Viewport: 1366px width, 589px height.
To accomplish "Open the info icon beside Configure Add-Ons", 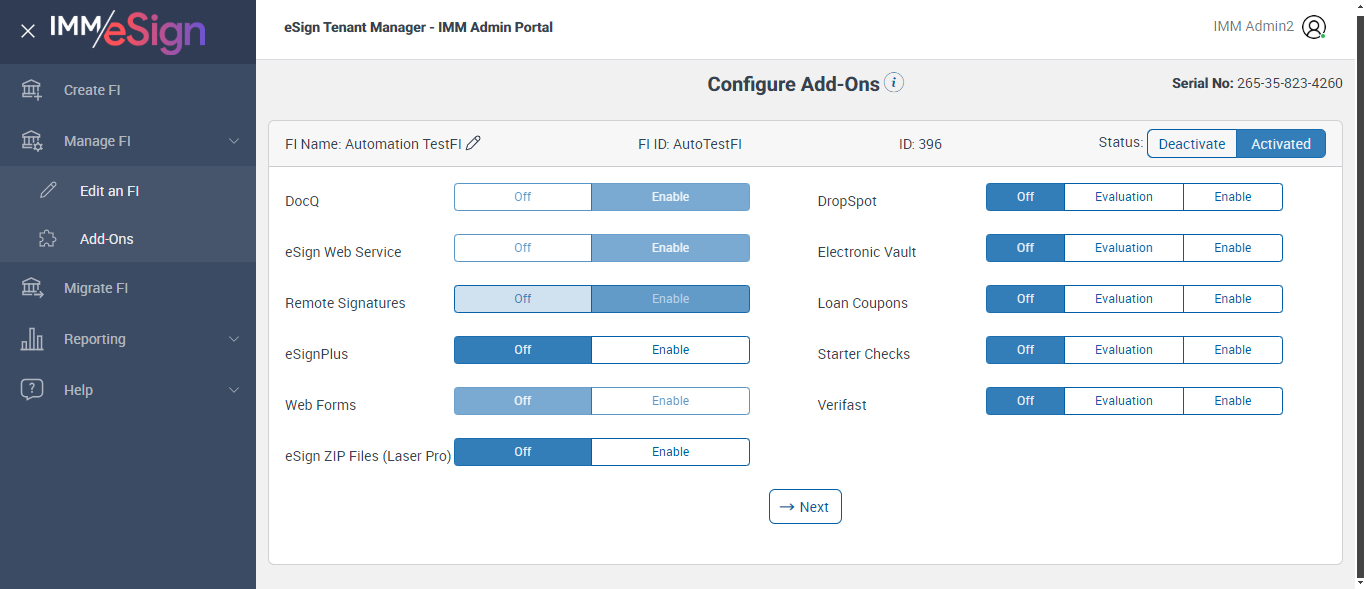I will pos(894,83).
